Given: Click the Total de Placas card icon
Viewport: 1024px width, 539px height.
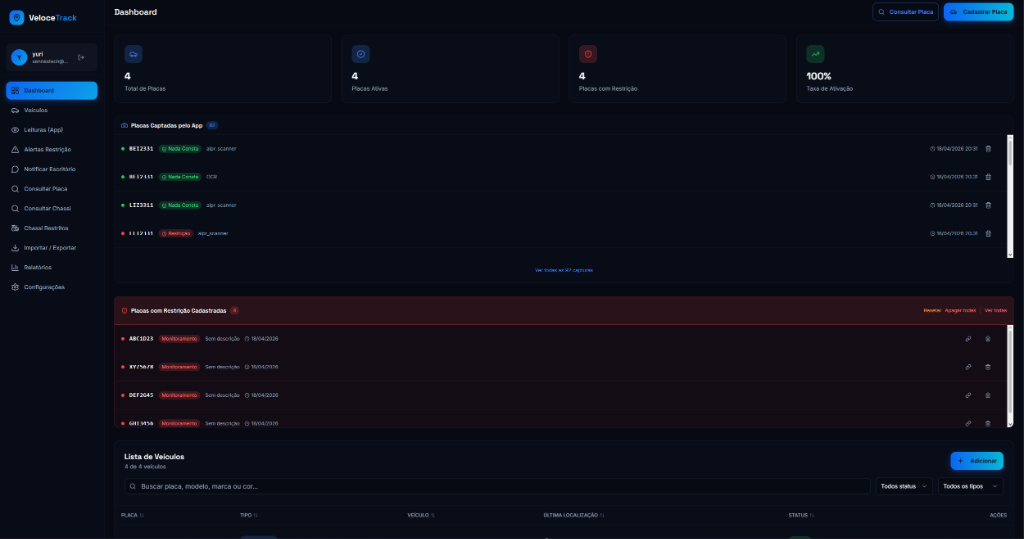Looking at the screenshot, I should (133, 54).
